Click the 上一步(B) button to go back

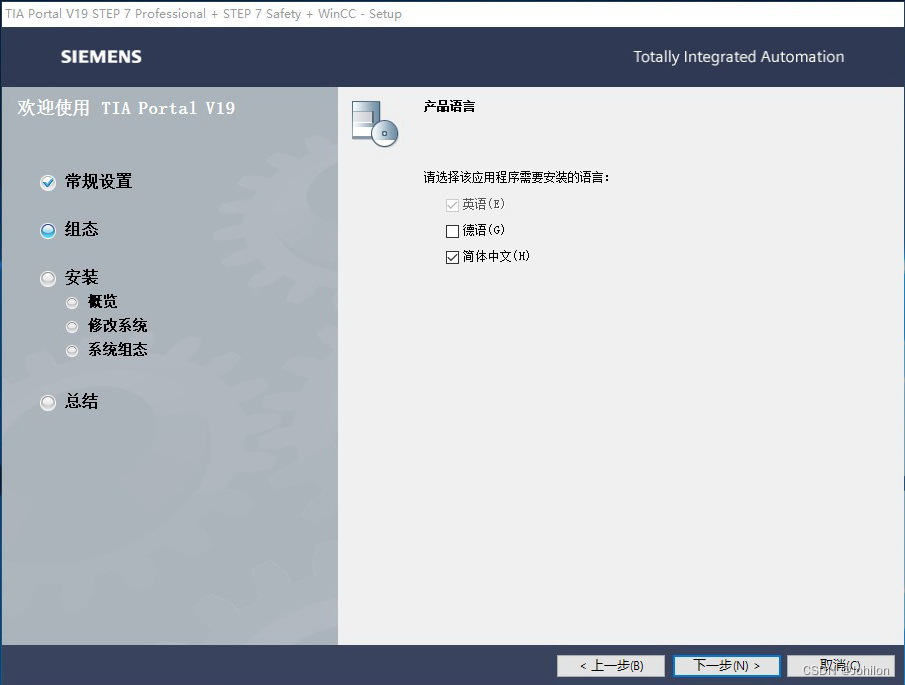tap(611, 665)
